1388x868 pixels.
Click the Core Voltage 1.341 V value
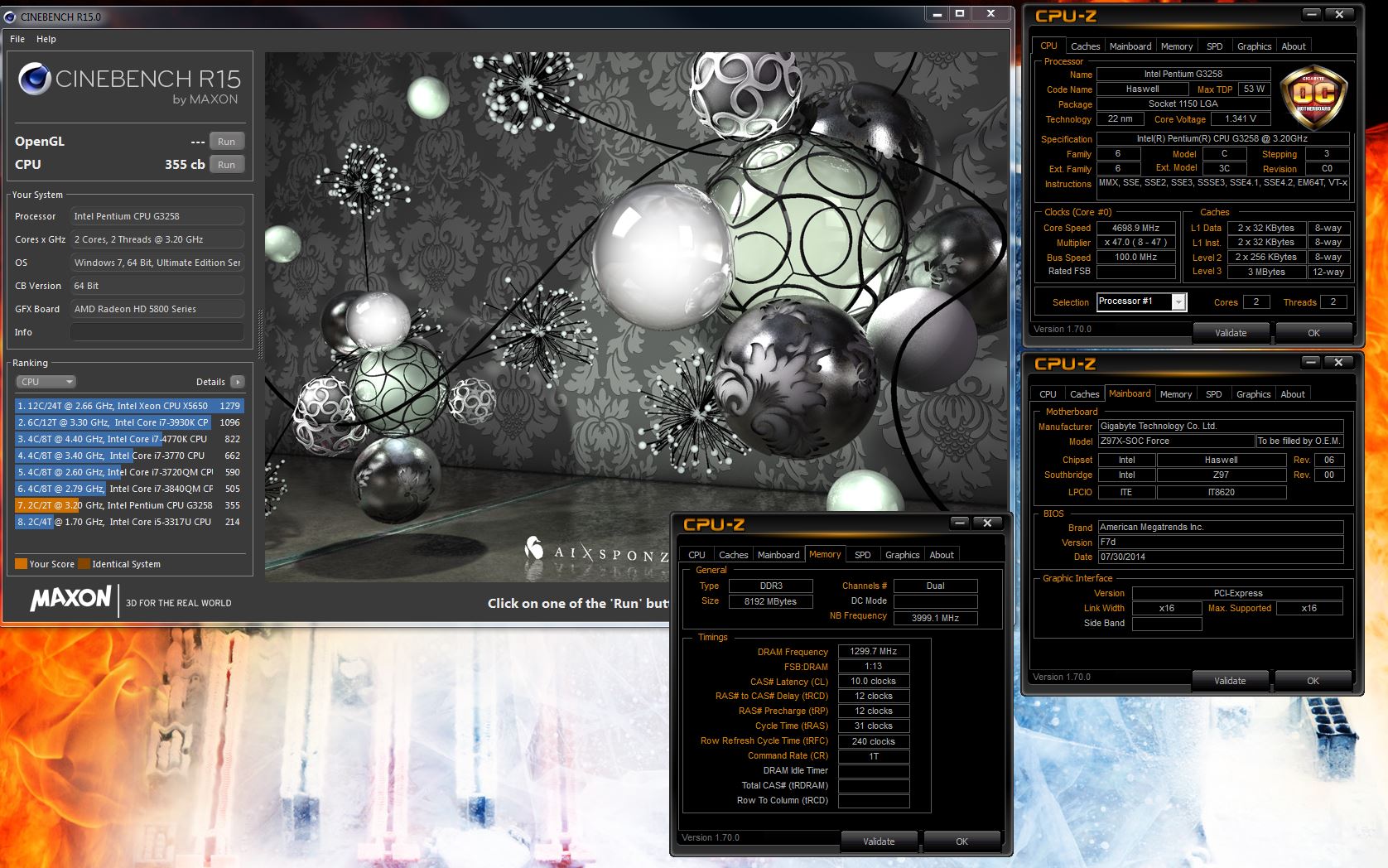(1241, 119)
